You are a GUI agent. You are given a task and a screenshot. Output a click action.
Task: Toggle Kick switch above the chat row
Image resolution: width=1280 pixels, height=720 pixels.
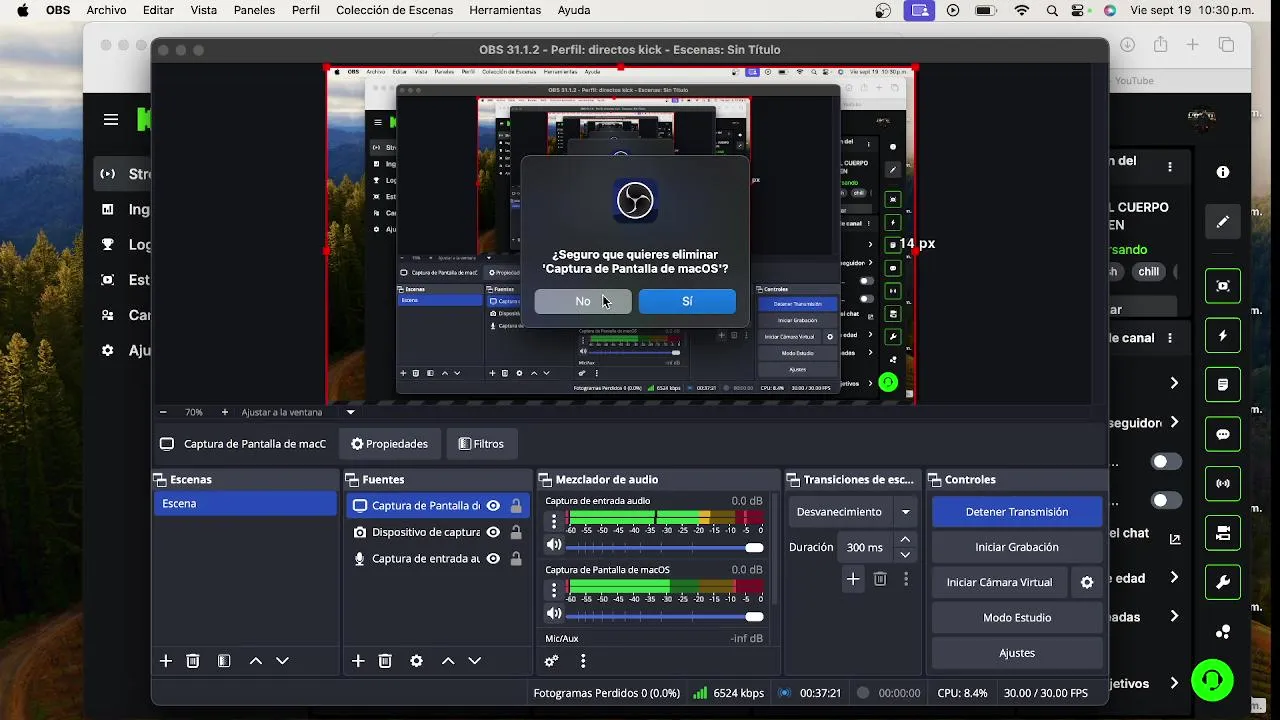coord(1166,500)
